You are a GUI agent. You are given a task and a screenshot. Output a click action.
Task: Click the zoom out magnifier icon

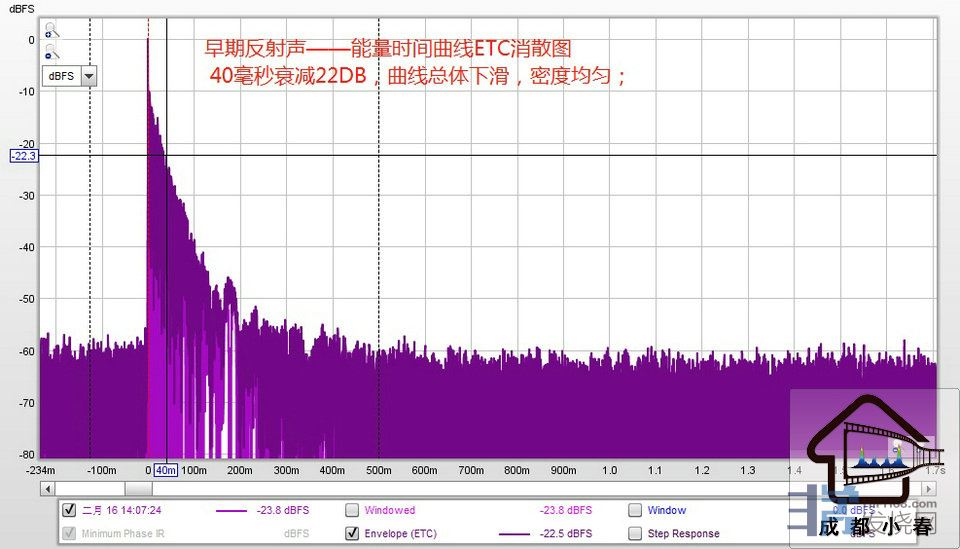[x=50, y=51]
